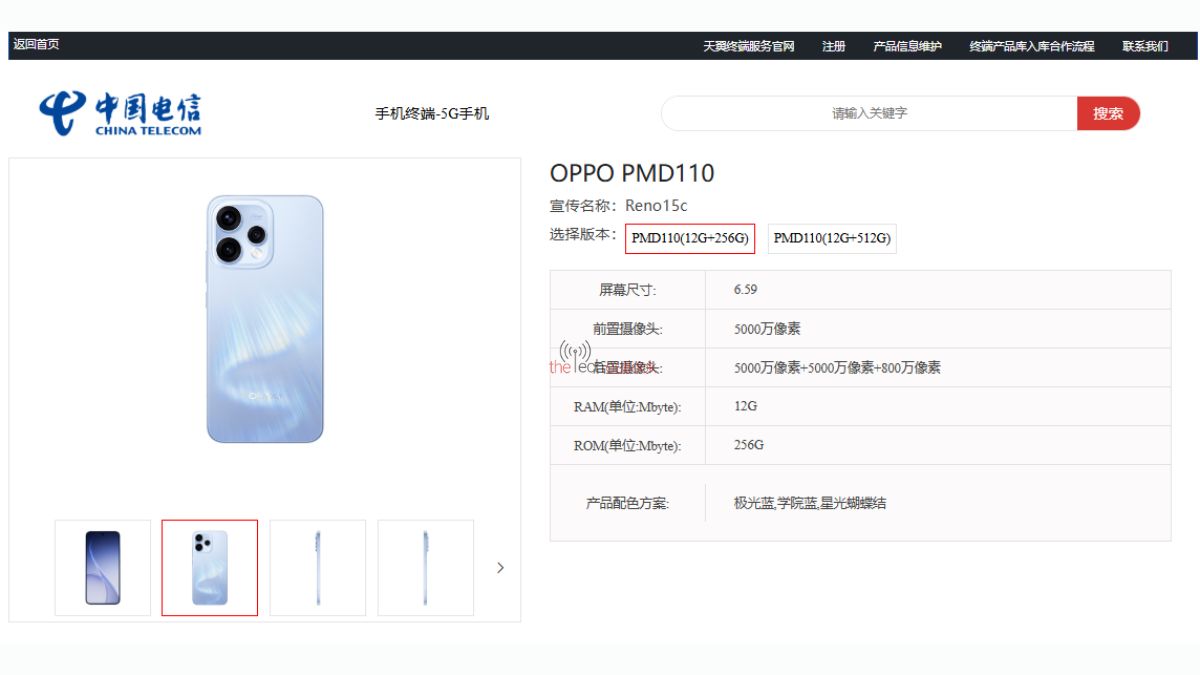Select the third side-profile thumbnail

click(x=318, y=567)
